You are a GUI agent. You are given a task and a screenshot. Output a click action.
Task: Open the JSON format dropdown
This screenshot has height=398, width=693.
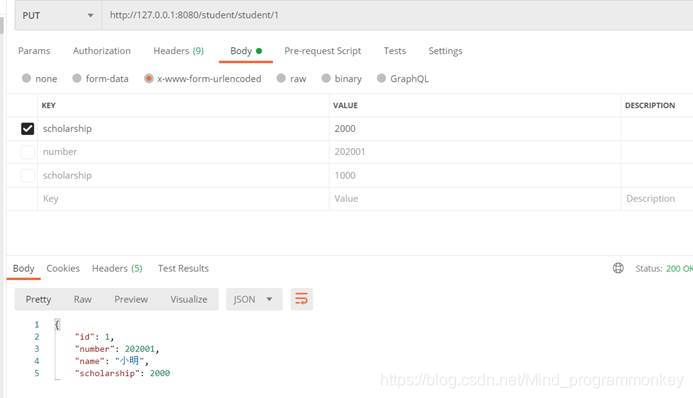click(254, 299)
